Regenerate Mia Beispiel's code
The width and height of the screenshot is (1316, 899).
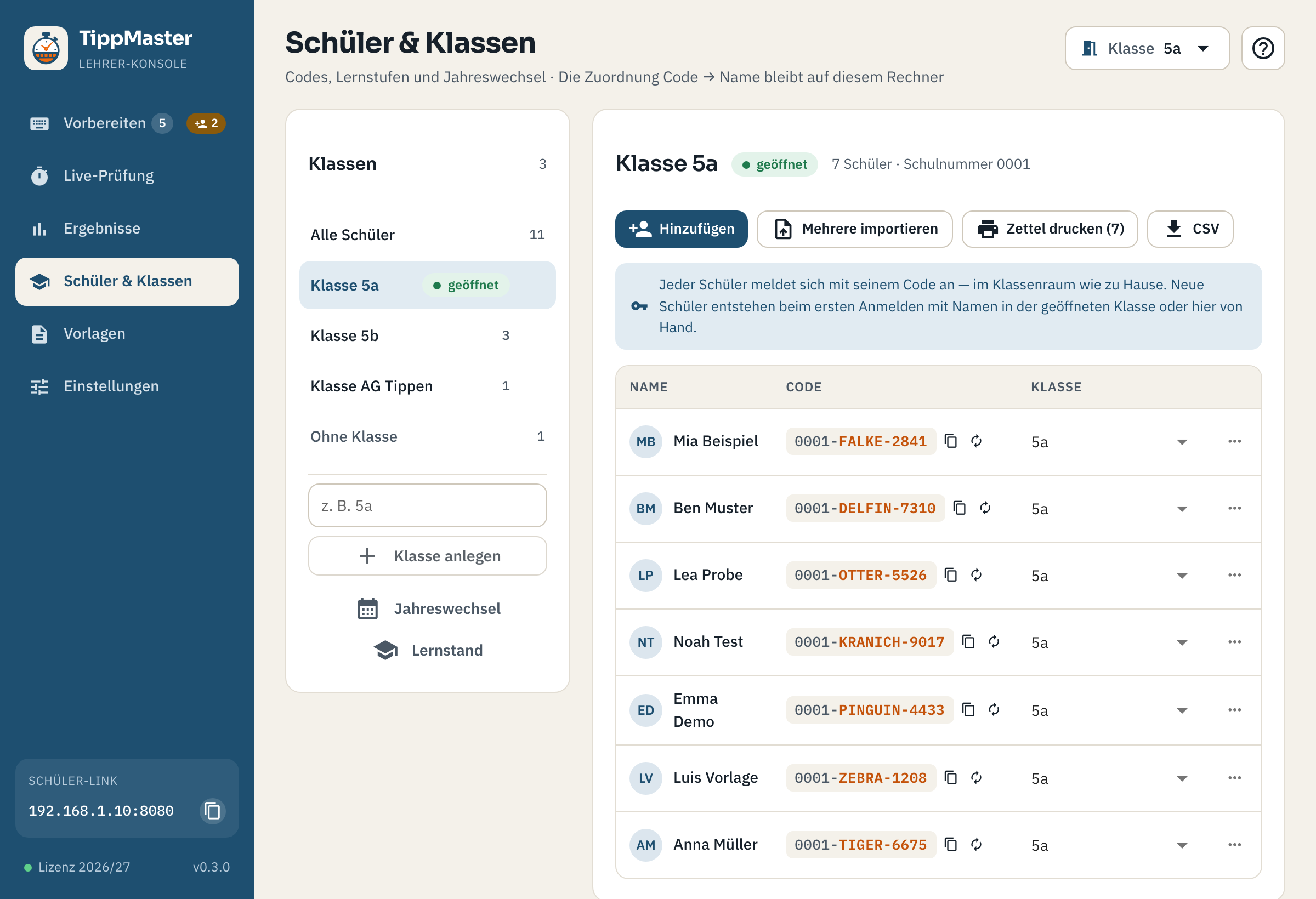tap(976, 441)
